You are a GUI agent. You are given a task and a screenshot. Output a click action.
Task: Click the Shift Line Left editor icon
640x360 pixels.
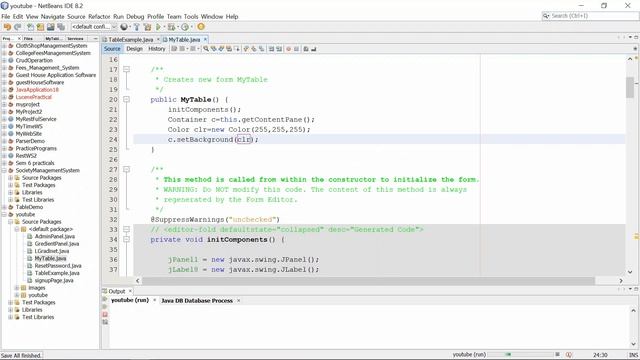pos(271,49)
